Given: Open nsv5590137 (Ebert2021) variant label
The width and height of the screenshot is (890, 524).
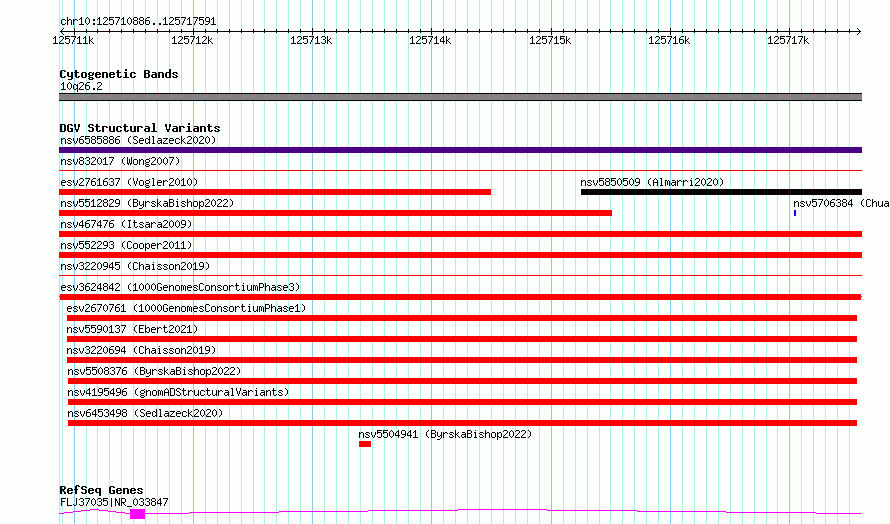Looking at the screenshot, I should tap(132, 329).
